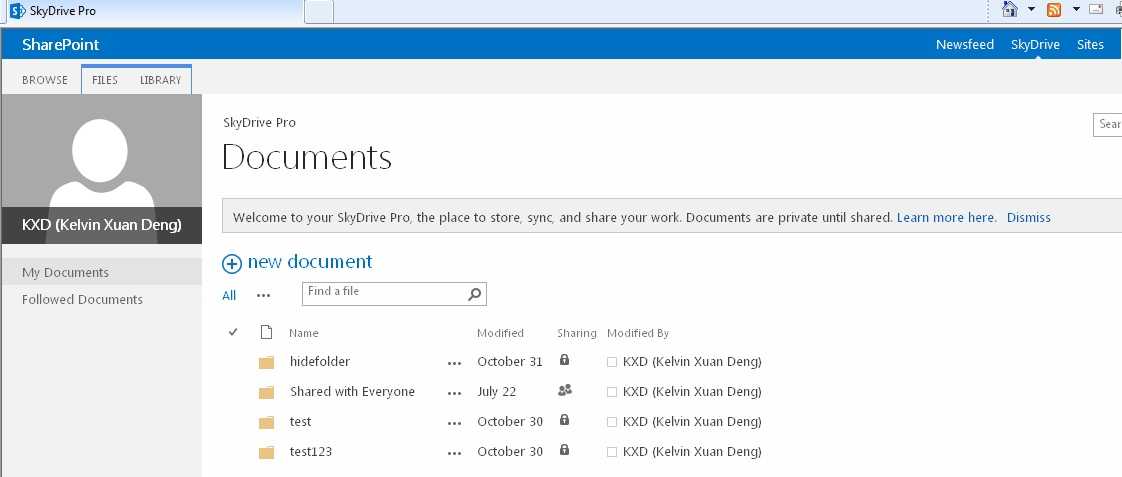Open more views ellipsis next to All

pos(263,295)
